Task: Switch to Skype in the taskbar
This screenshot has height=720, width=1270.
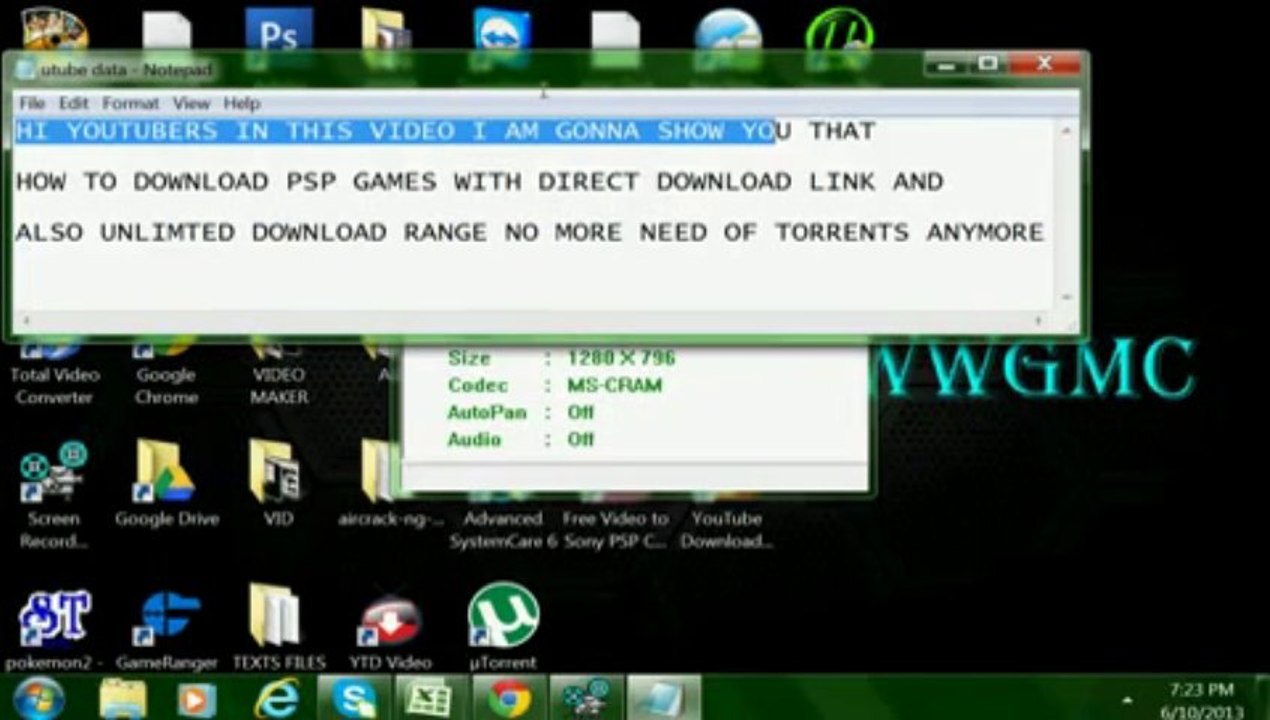Action: pyautogui.click(x=355, y=698)
